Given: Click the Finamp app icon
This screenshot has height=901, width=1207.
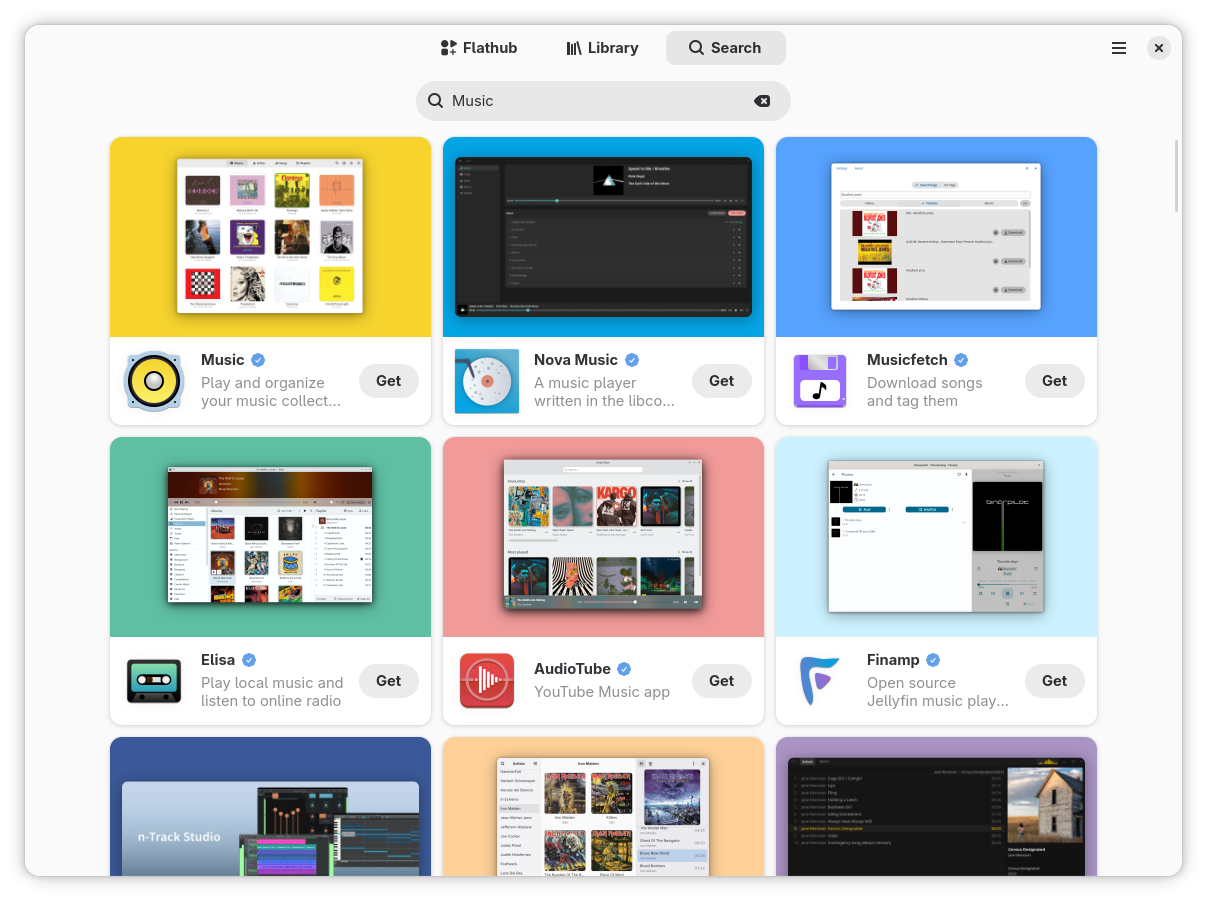Looking at the screenshot, I should coord(820,681).
